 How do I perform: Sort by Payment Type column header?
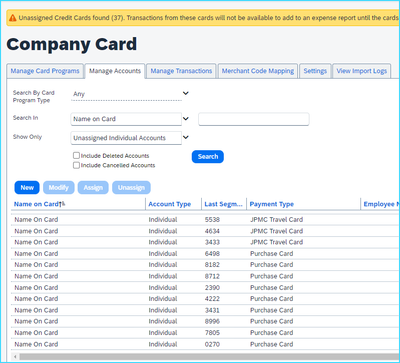(272, 204)
